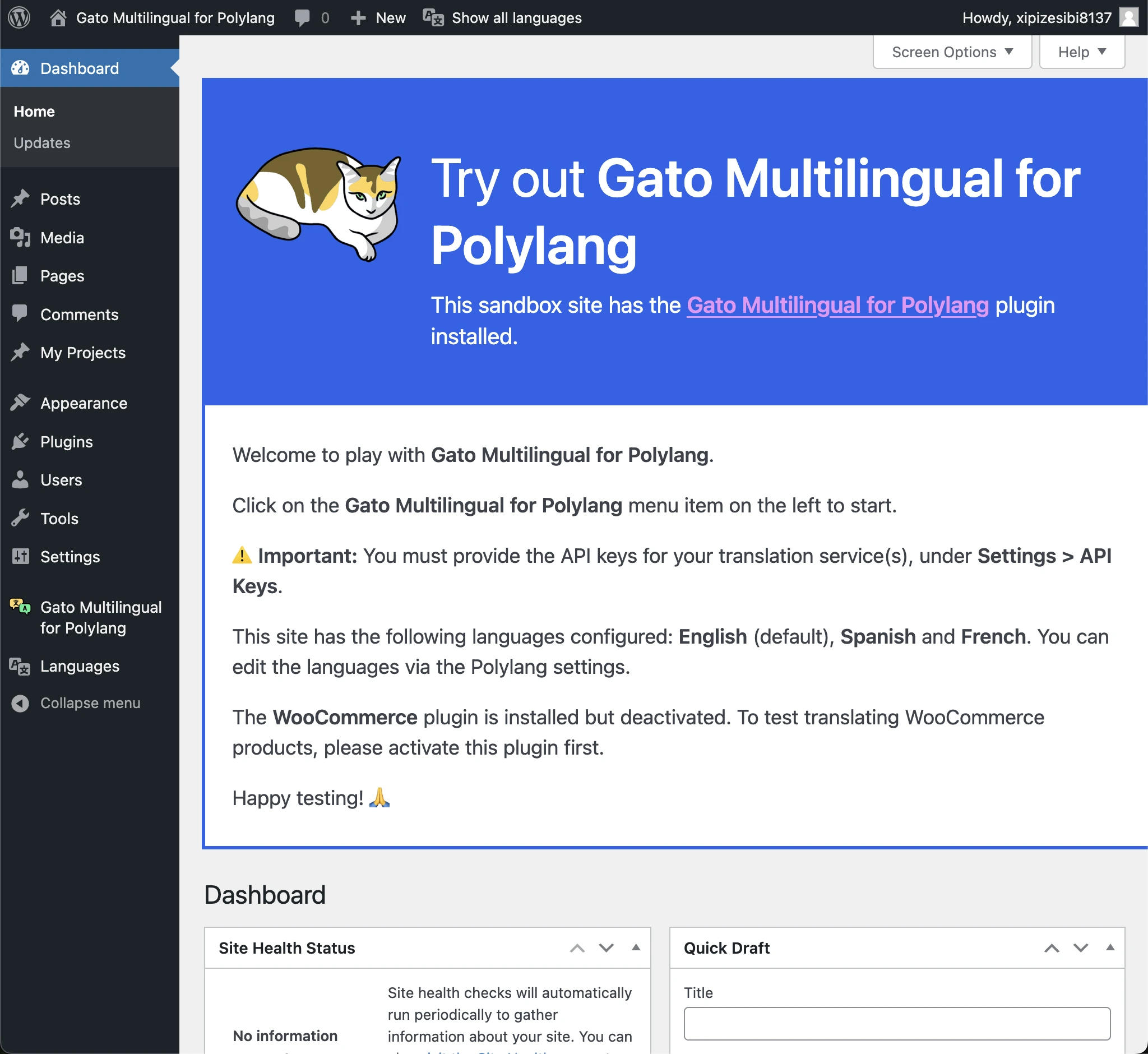Screen dimensions: 1148x1054
Task: Open the Gato Multilingual for Polylang link
Action: point(837,305)
